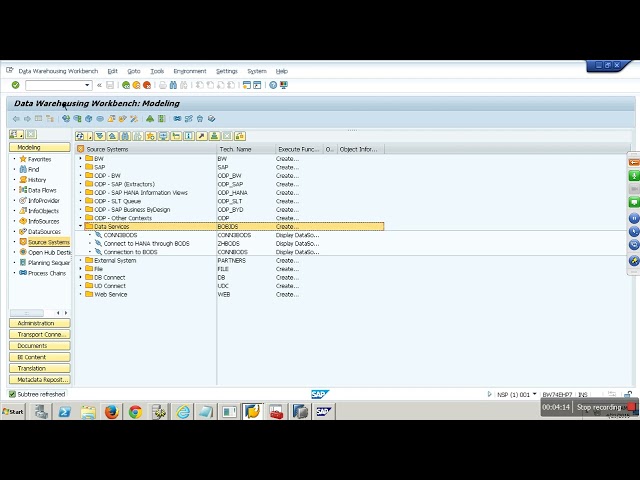Expand the ODP - SLT Queue folder
This screenshot has height=480, width=640.
(80, 201)
